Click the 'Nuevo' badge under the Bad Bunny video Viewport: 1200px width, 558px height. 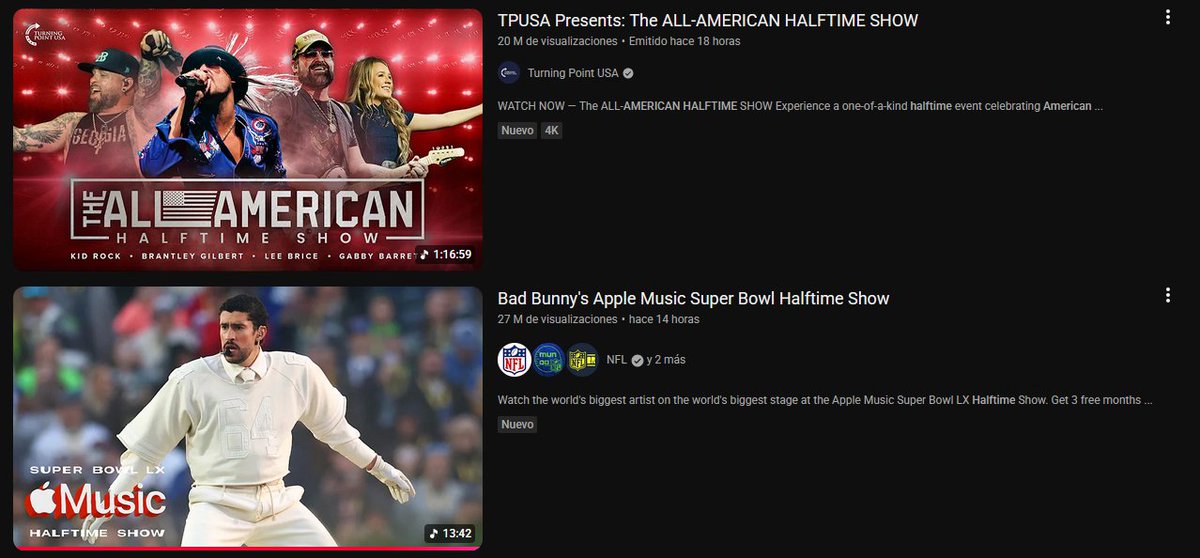[517, 424]
